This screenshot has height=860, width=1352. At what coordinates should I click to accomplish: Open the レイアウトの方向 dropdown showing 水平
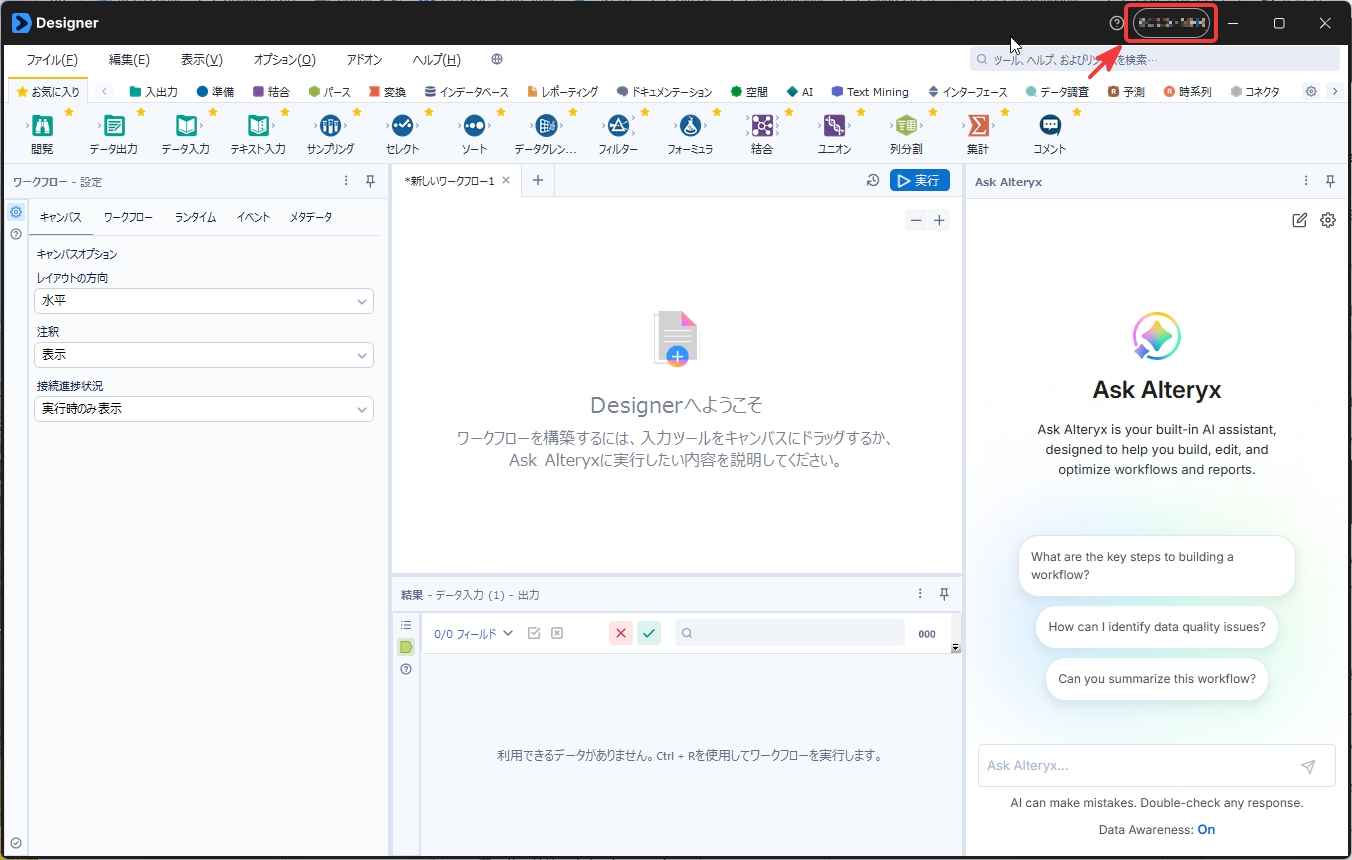tap(204, 301)
